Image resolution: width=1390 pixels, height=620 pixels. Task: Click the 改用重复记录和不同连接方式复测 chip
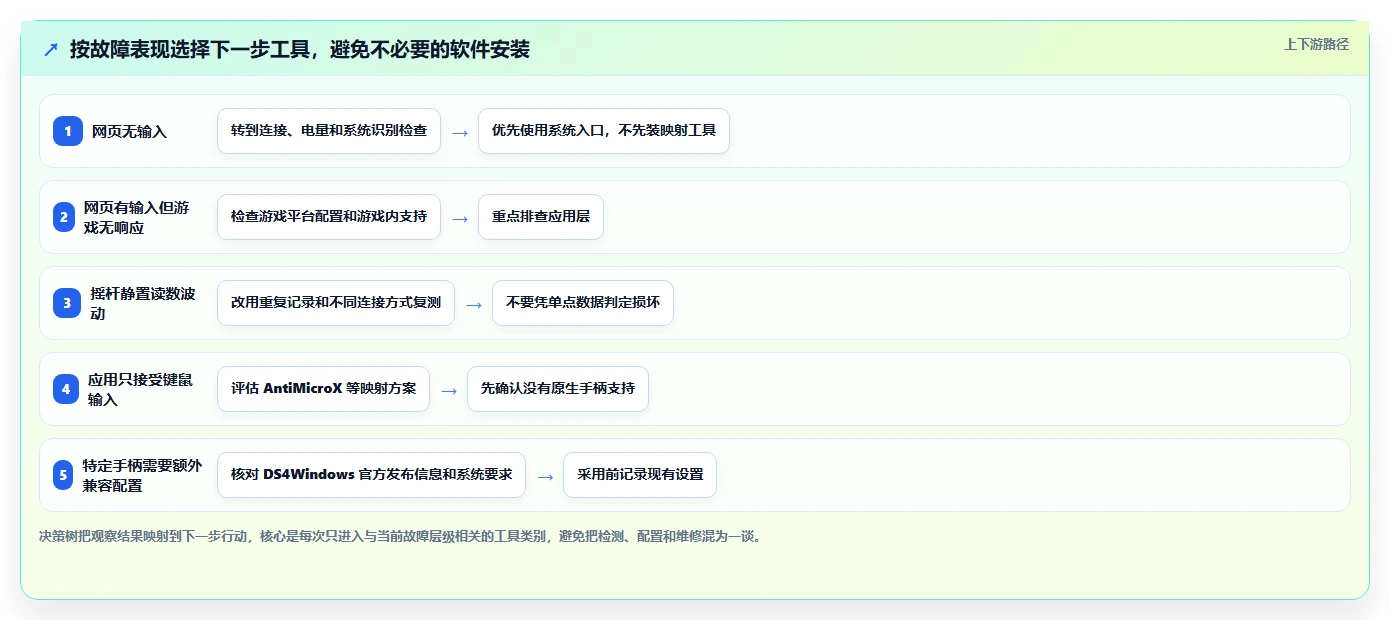click(x=336, y=303)
